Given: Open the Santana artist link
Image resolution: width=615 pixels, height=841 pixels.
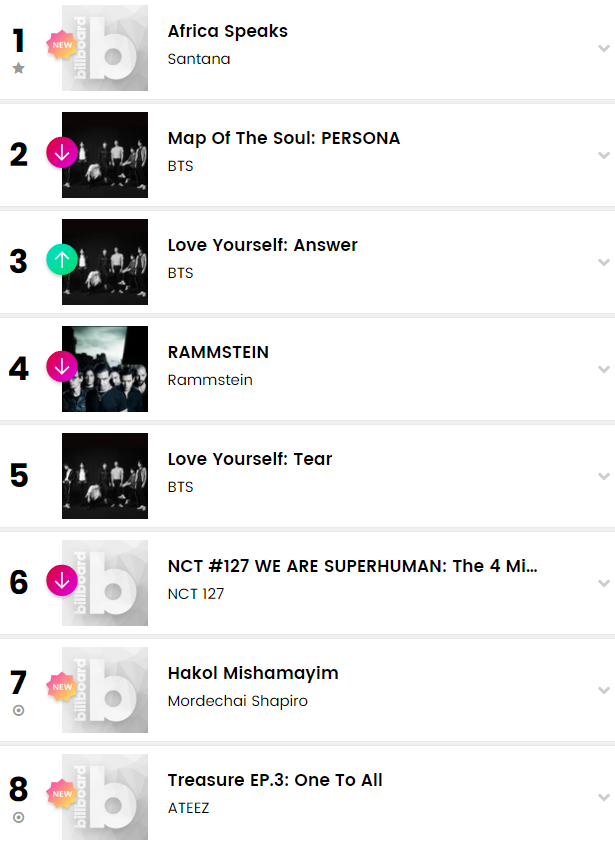Looking at the screenshot, I should click(x=199, y=59).
